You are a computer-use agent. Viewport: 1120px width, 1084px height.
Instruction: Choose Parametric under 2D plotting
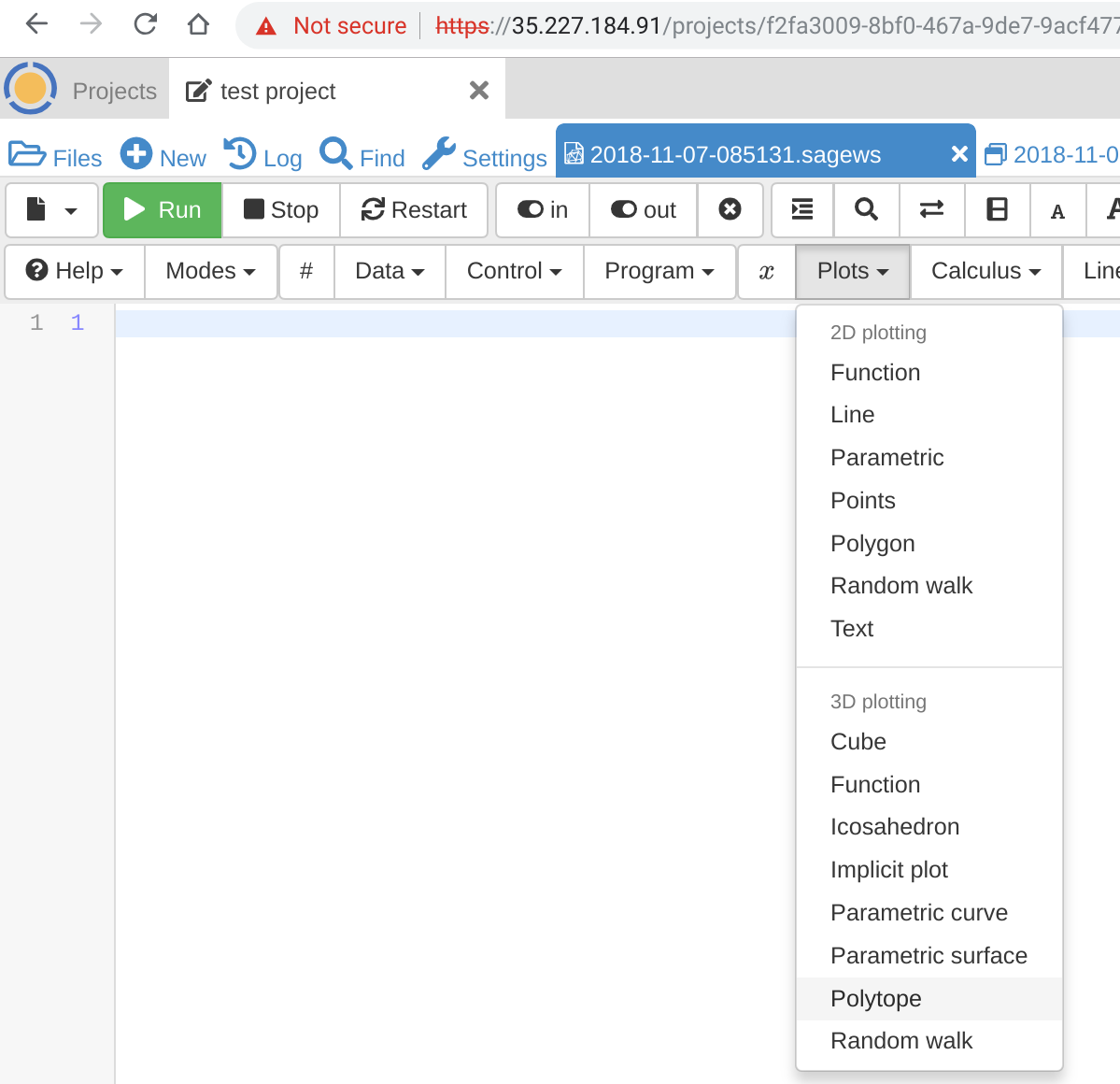coord(886,458)
